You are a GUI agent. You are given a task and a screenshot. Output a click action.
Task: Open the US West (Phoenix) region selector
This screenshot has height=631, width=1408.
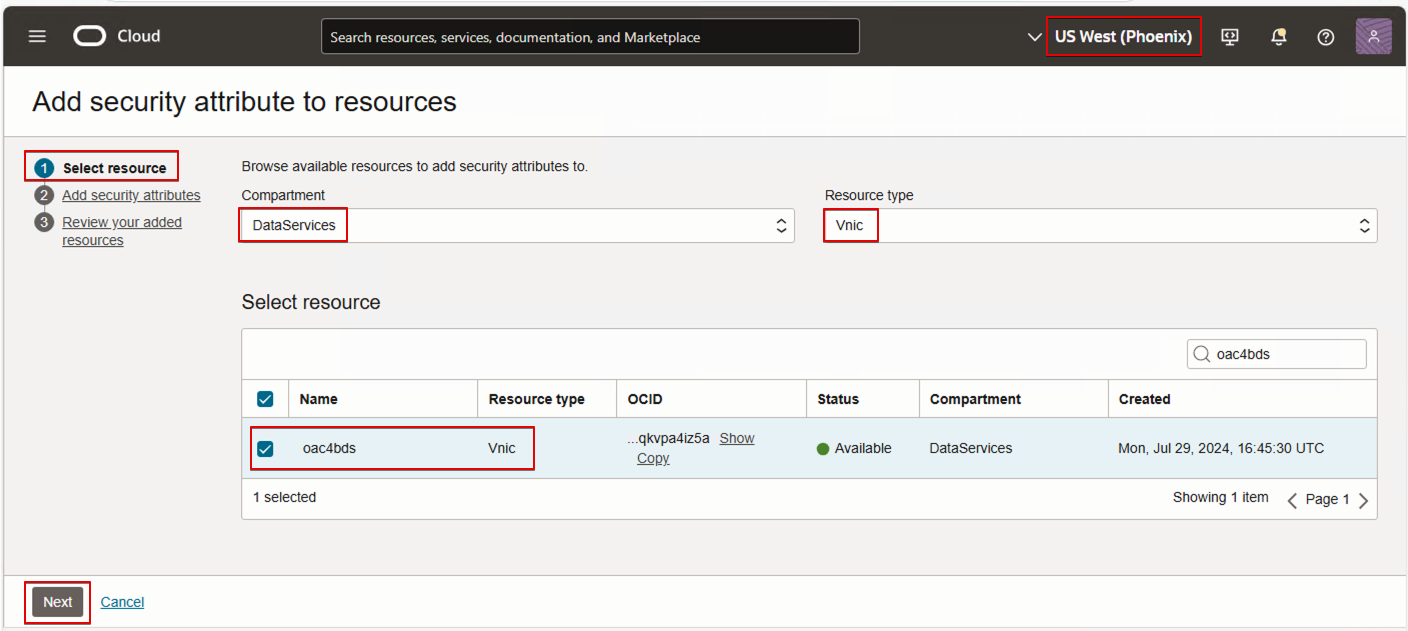tap(1123, 37)
